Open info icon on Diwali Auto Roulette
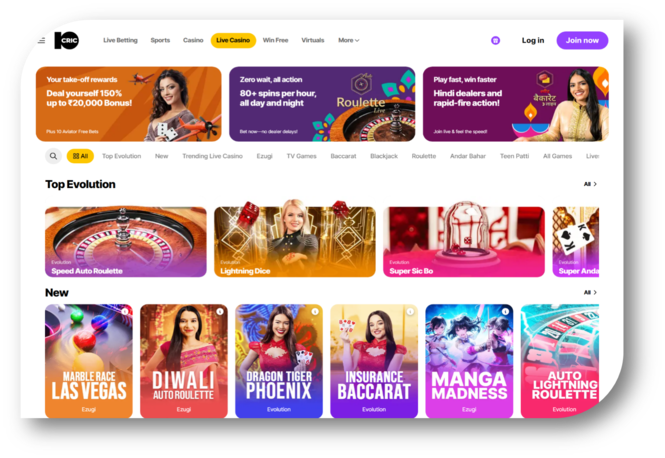 tap(220, 312)
